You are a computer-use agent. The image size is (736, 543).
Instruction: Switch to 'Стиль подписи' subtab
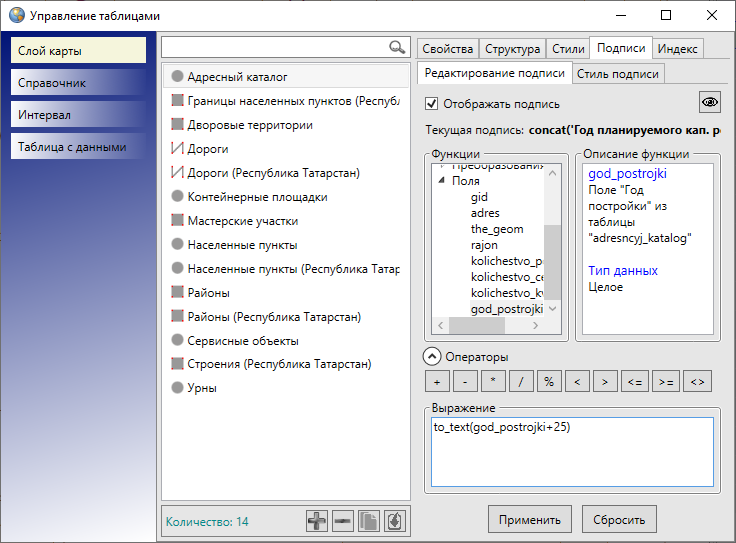coord(618,73)
